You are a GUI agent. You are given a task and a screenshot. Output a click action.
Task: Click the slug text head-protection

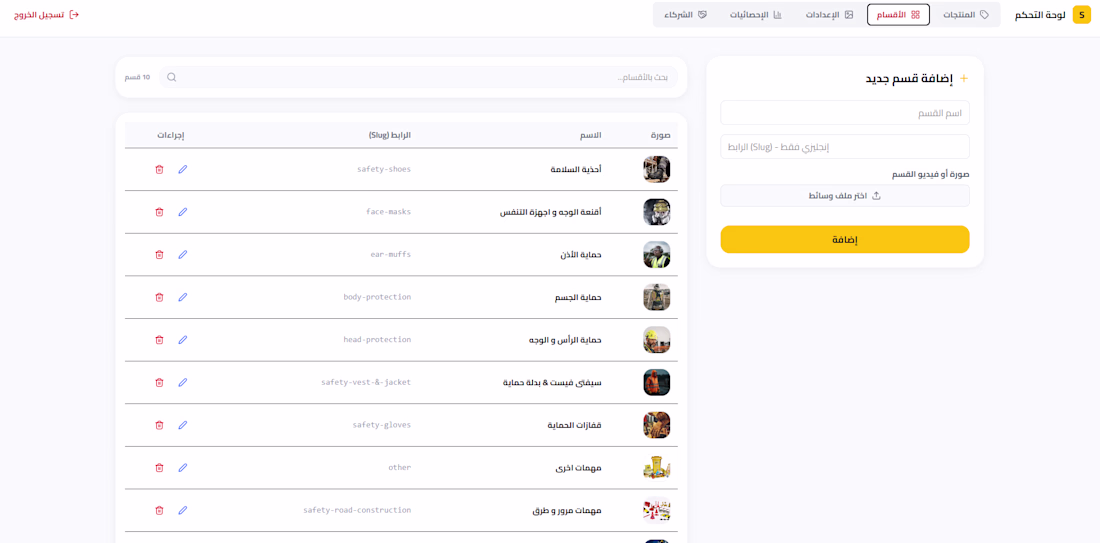coord(377,340)
